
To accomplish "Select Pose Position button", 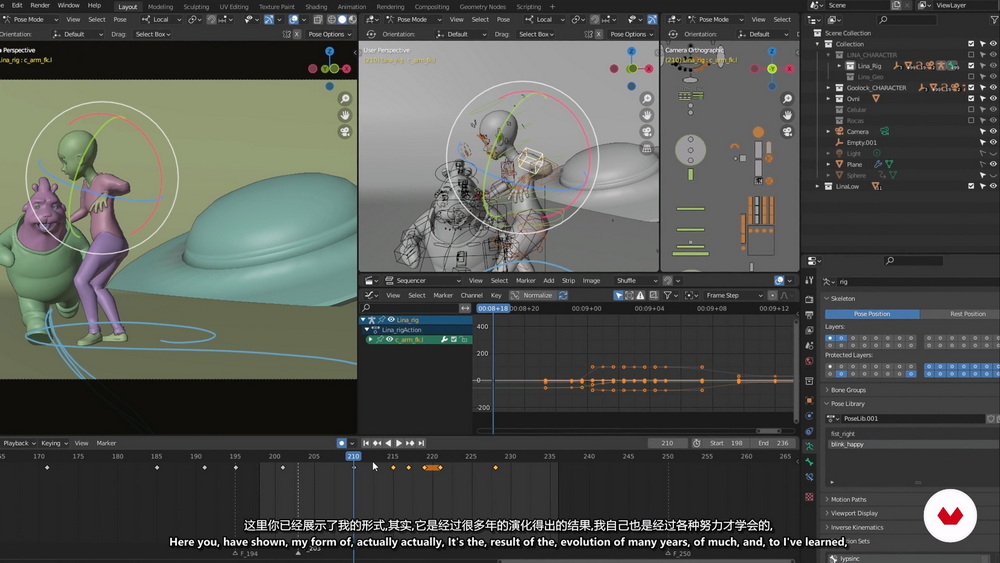I will pyautogui.click(x=872, y=314).
